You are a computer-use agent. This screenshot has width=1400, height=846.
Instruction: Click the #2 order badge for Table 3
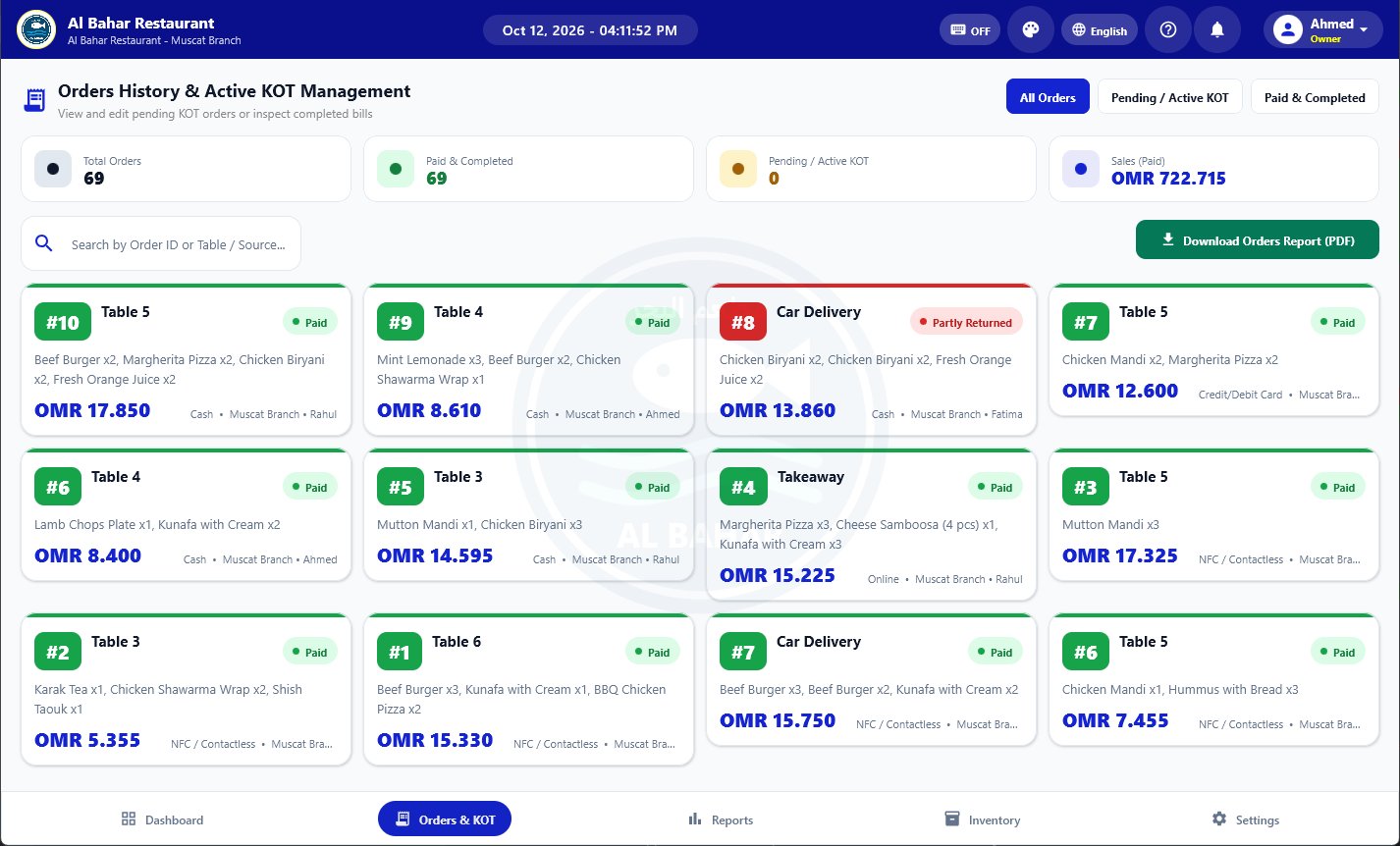click(x=58, y=653)
